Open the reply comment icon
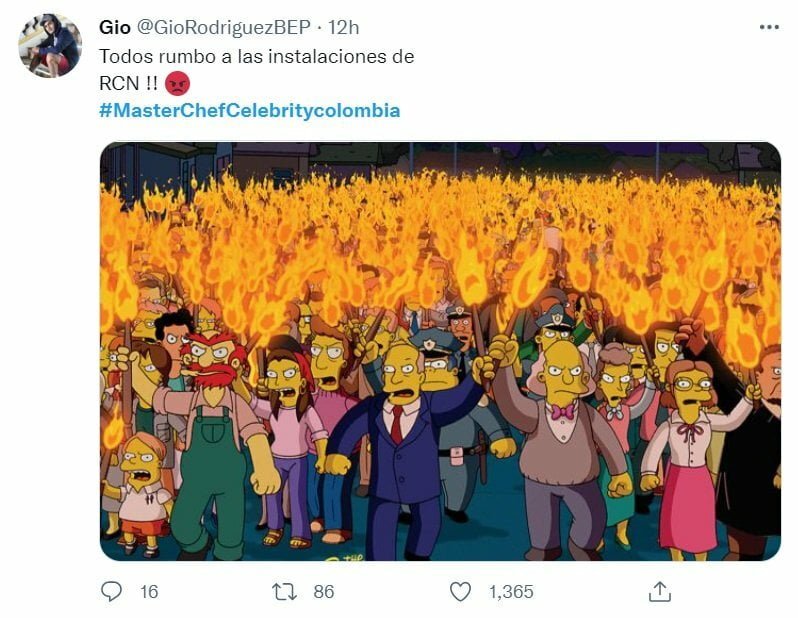Image resolution: width=798 pixels, height=618 pixels. tap(111, 592)
